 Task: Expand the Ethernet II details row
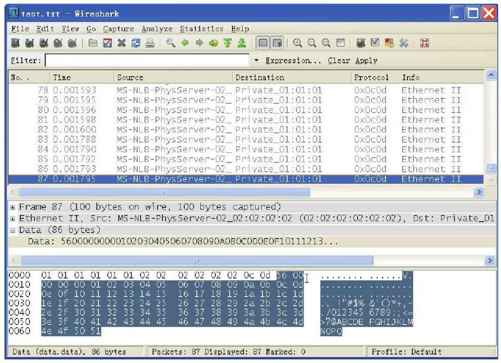pyautogui.click(x=13, y=219)
